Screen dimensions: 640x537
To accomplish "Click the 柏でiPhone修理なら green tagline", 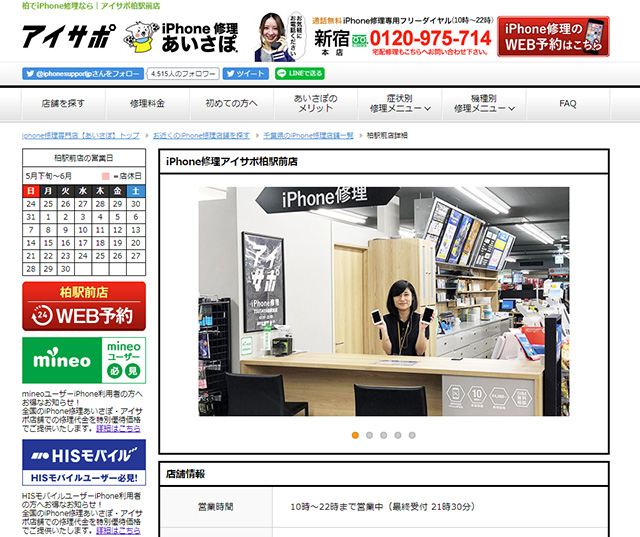I will pos(91,6).
